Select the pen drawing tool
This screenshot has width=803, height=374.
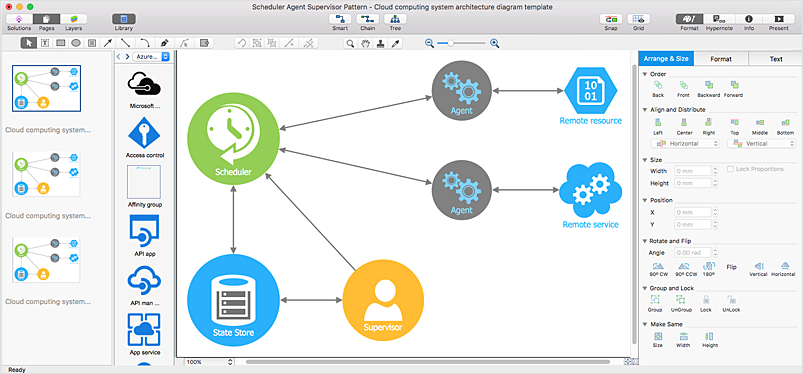[164, 43]
